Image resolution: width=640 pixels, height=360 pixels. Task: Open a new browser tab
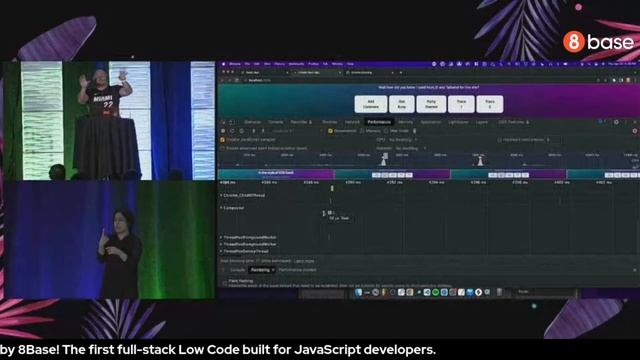[x=401, y=72]
